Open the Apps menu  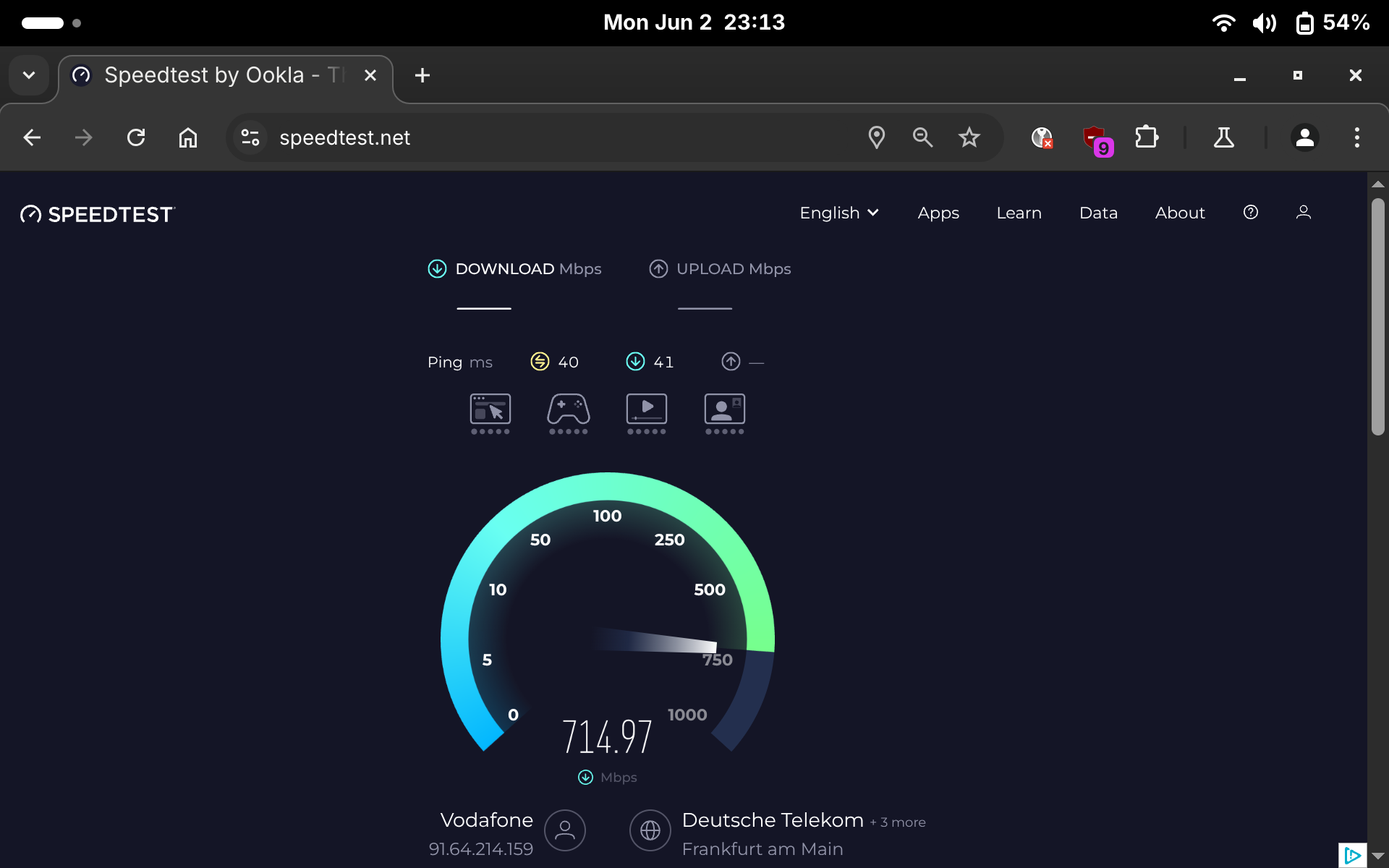tap(938, 213)
